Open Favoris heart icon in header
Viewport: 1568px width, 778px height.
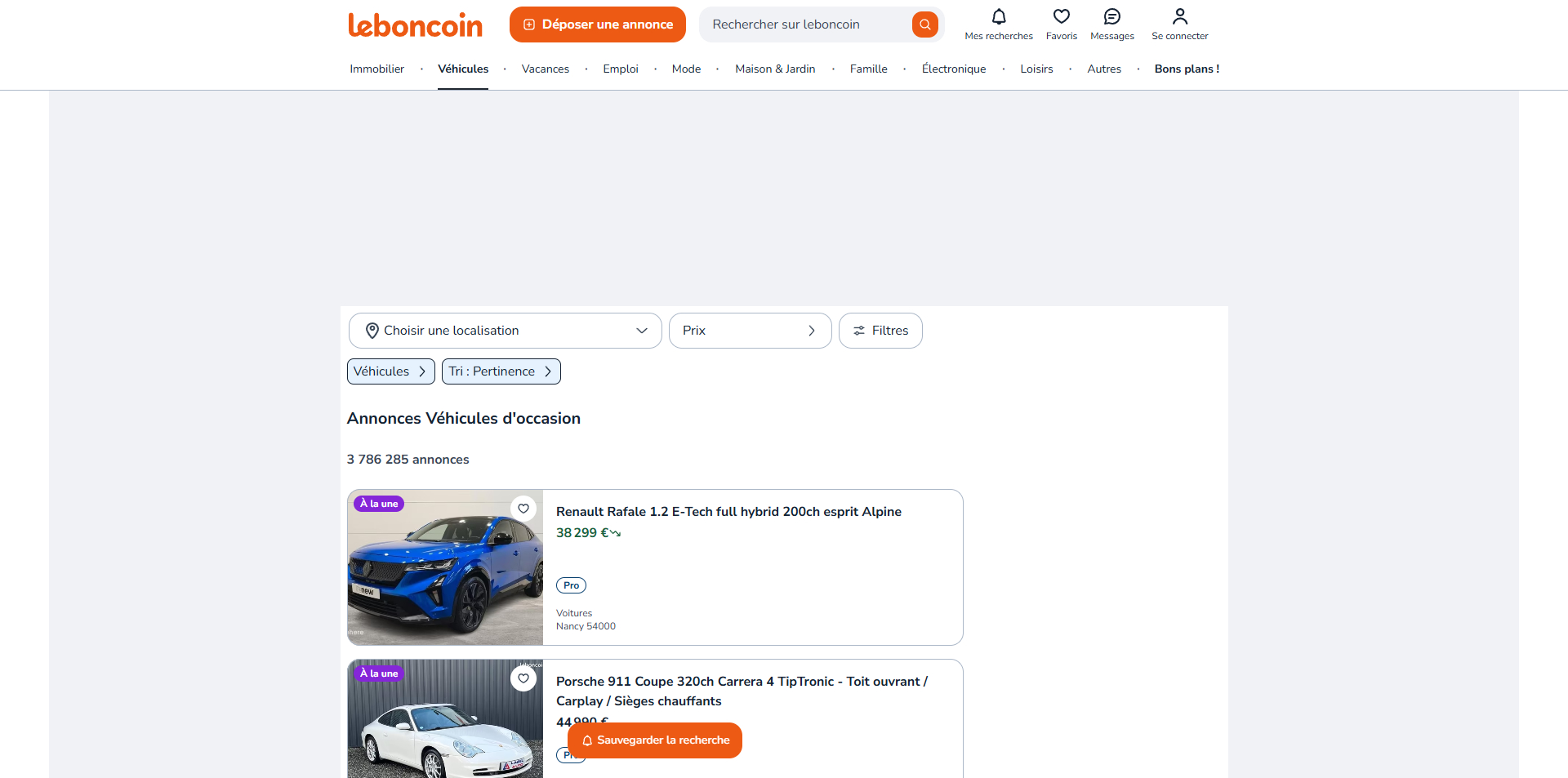click(1062, 16)
